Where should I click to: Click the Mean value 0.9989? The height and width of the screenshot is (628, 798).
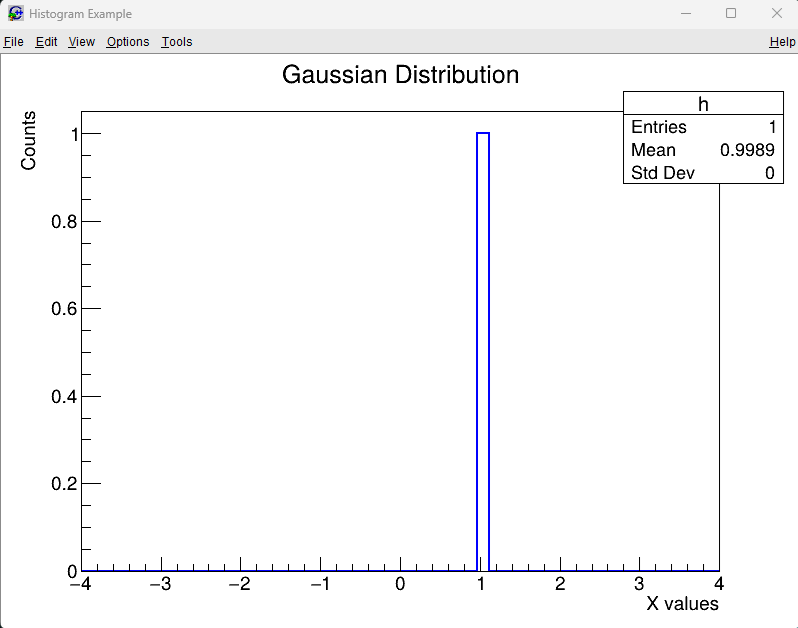747,150
